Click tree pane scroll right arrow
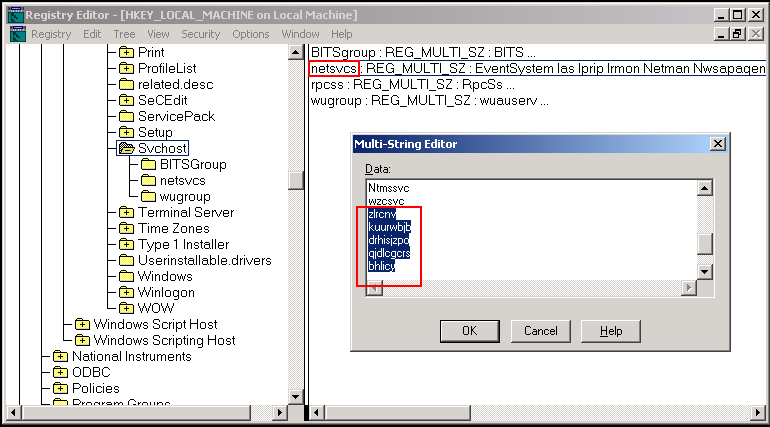Screen dimensions: 770x427 coord(280,413)
